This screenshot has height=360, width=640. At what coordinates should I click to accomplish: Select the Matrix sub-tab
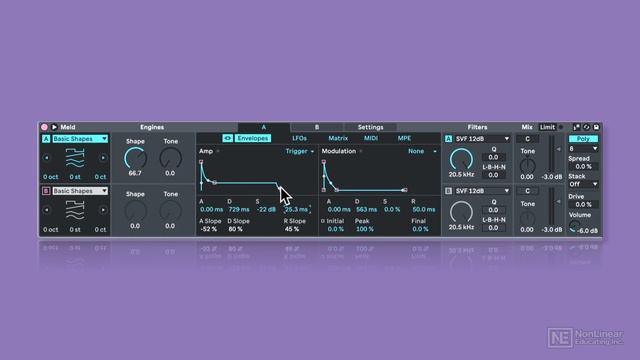338,138
